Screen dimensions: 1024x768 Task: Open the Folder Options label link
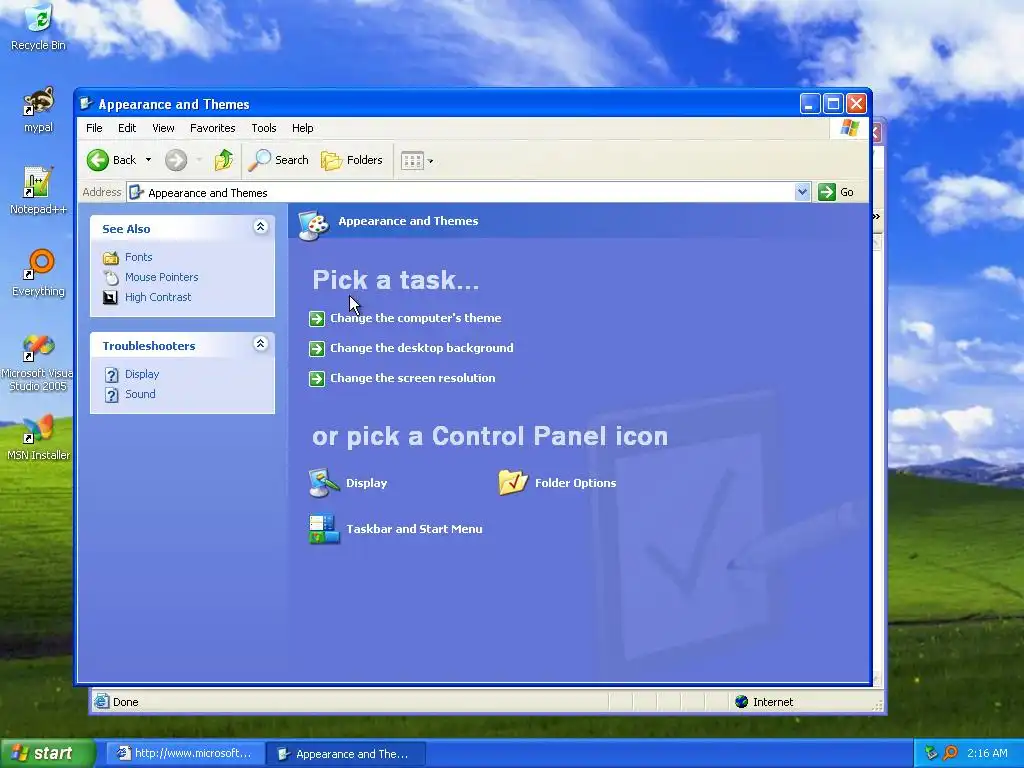coord(575,483)
